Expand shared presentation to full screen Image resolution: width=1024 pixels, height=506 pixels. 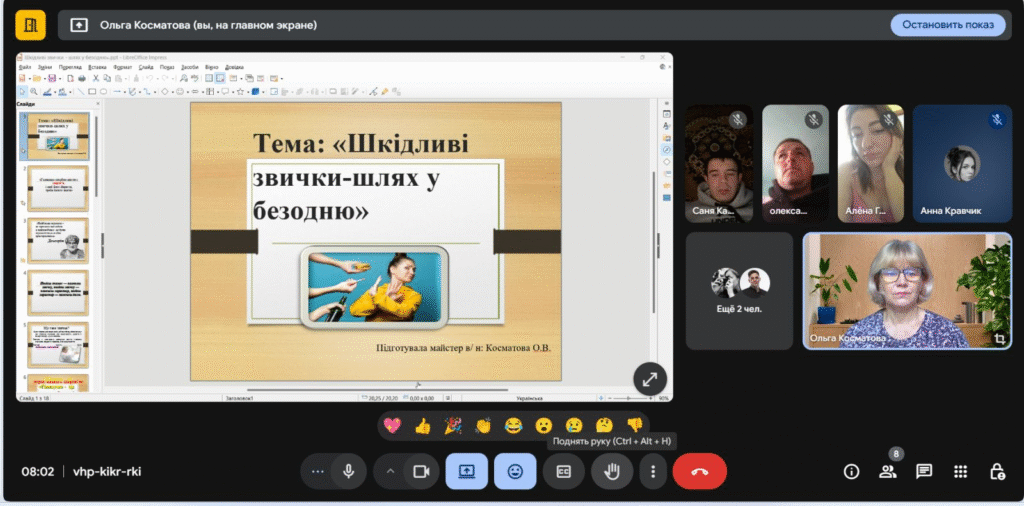pyautogui.click(x=650, y=379)
